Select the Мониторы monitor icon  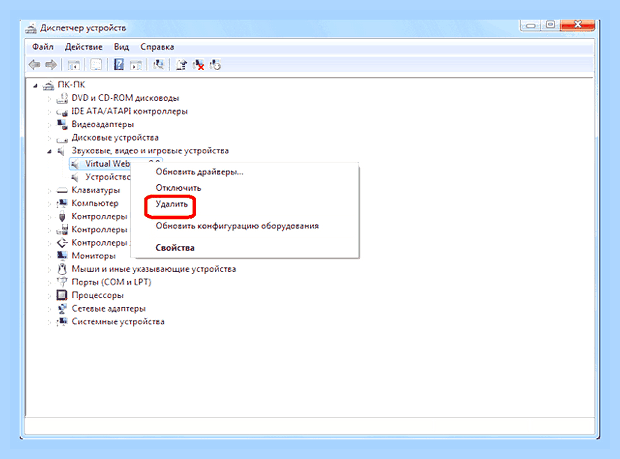[62, 256]
